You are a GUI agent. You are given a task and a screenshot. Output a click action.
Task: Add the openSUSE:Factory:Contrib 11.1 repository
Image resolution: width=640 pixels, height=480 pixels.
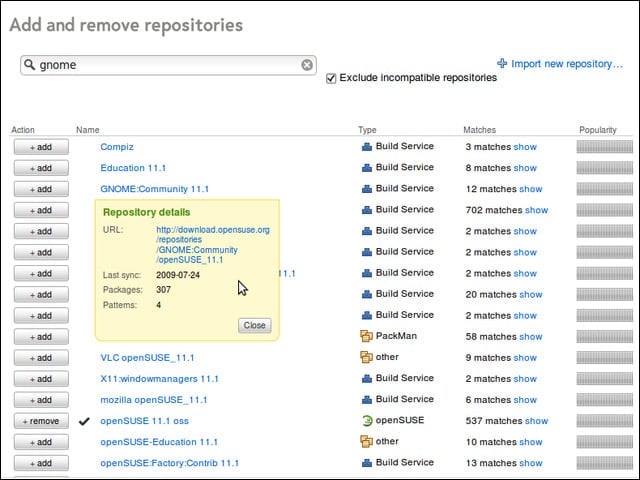click(x=41, y=463)
